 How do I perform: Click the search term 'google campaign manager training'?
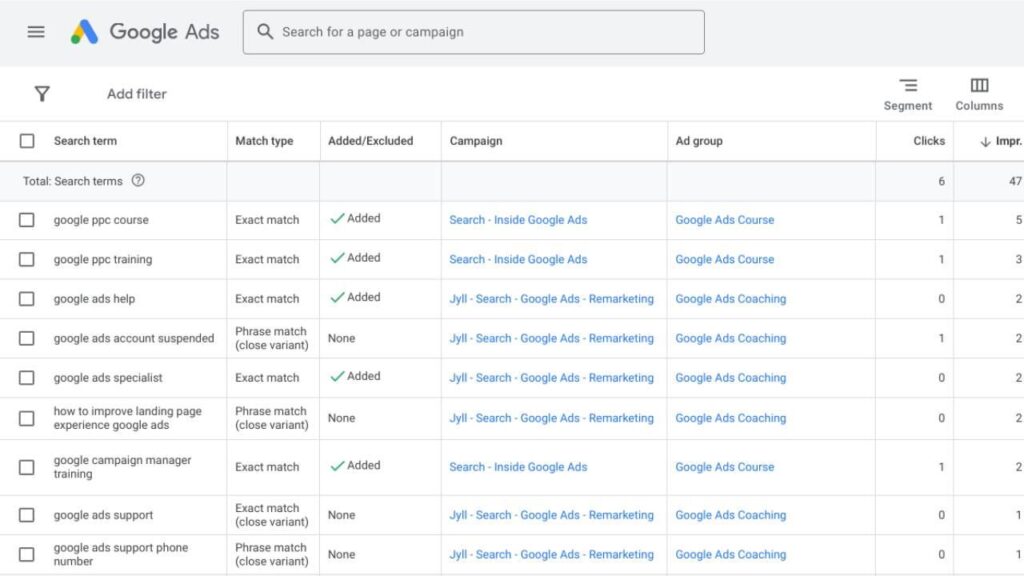122,468
